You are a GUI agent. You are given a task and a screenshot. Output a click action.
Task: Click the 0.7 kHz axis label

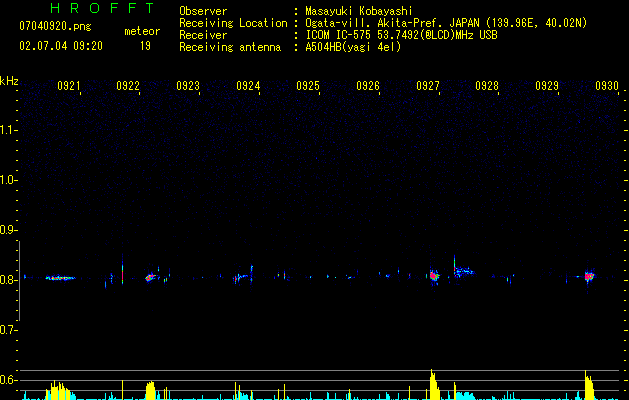point(8,330)
